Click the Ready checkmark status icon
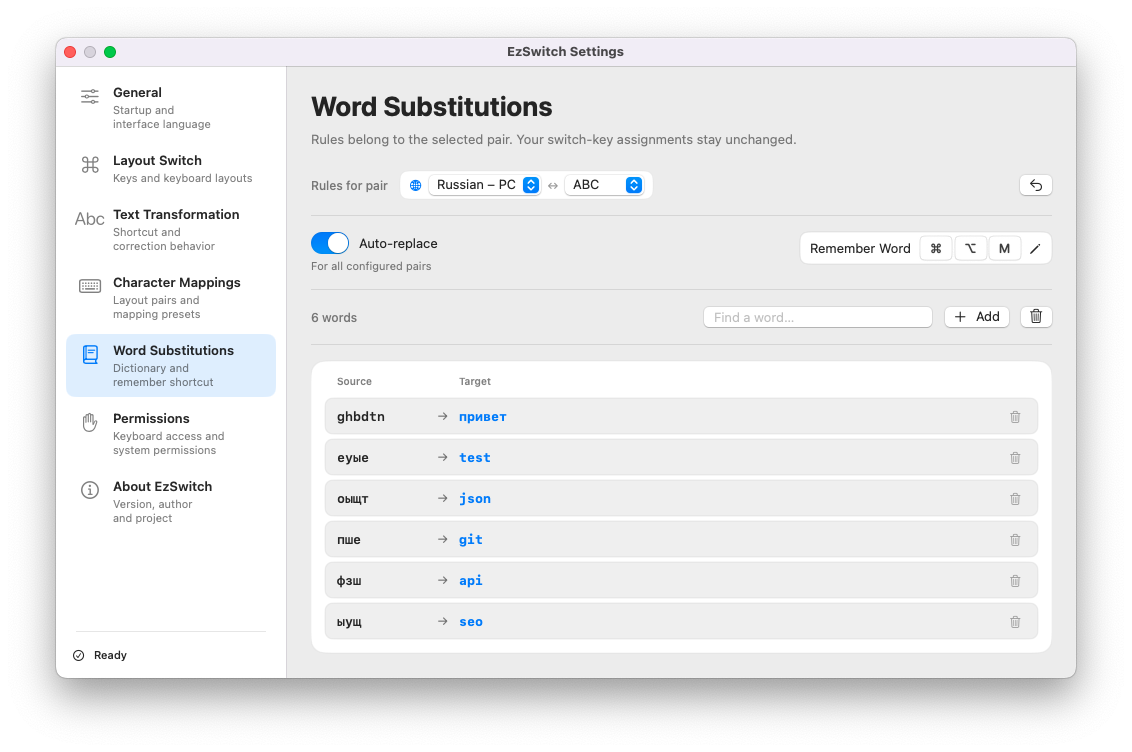 click(79, 655)
